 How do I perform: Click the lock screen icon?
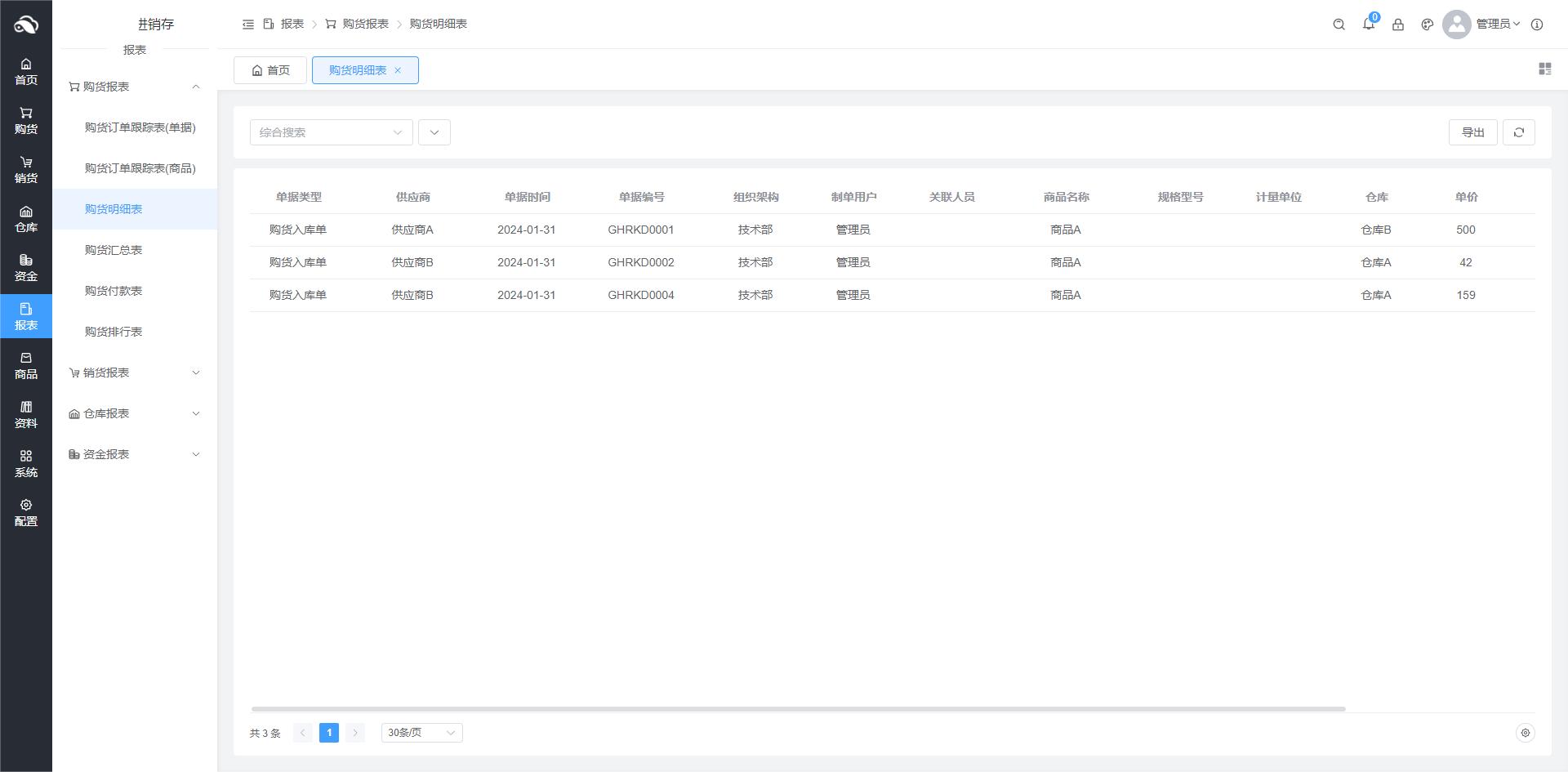(1397, 25)
